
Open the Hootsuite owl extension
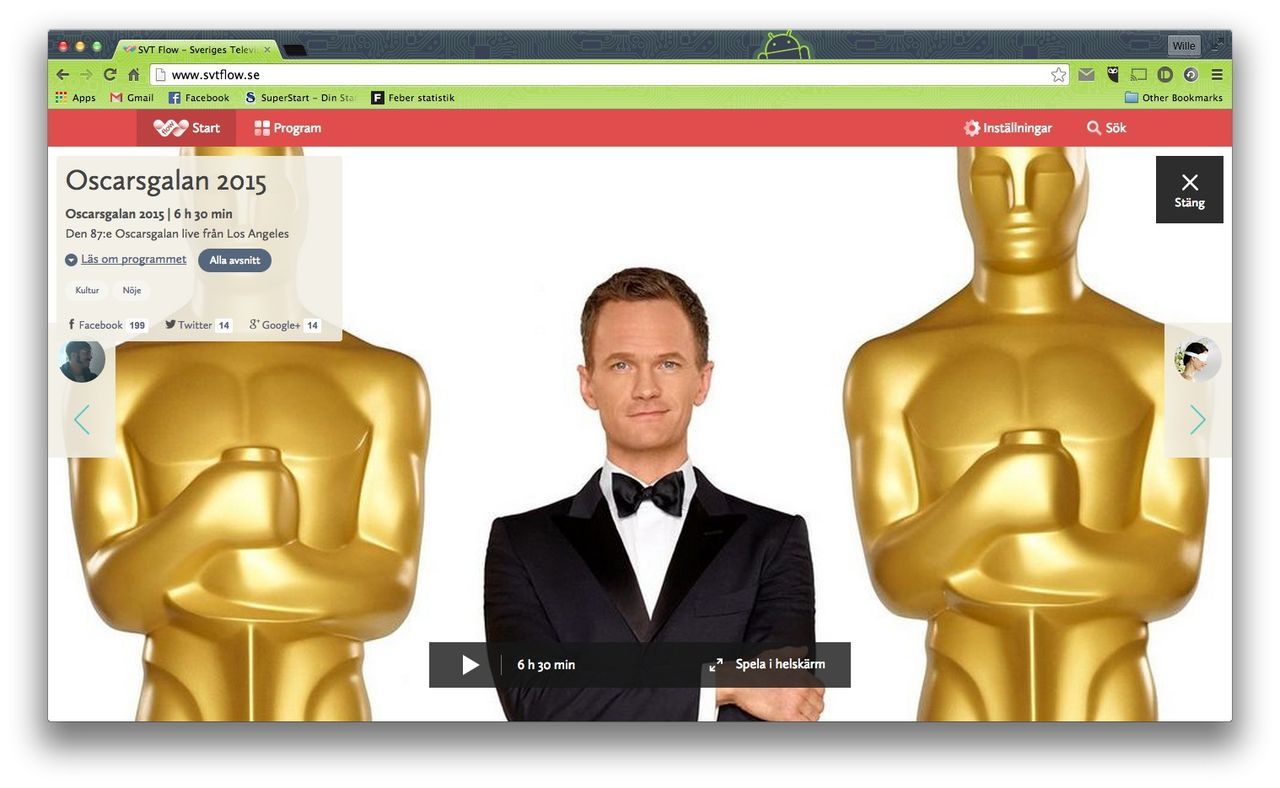[1113, 75]
